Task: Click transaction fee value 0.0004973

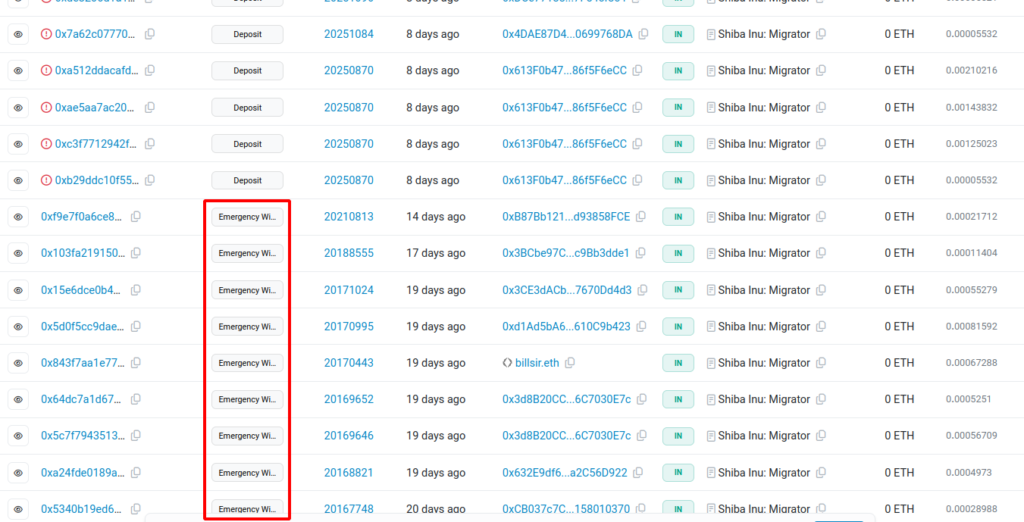Action: tap(968, 472)
